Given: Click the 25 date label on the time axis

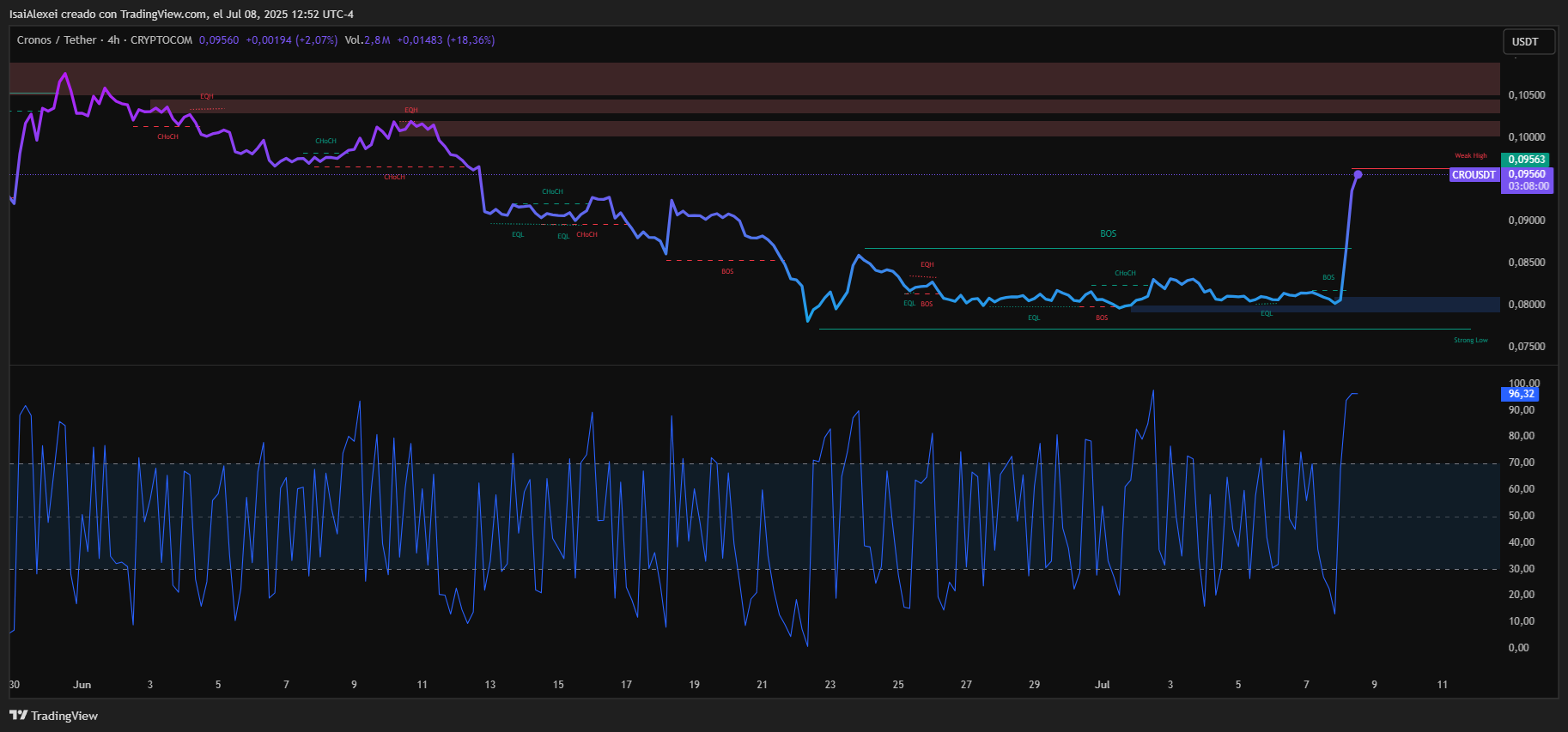Looking at the screenshot, I should 898,685.
